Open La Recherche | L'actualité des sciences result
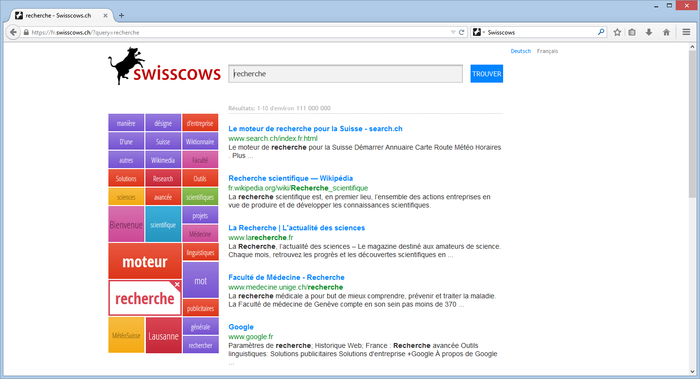700x379 pixels. coord(296,228)
